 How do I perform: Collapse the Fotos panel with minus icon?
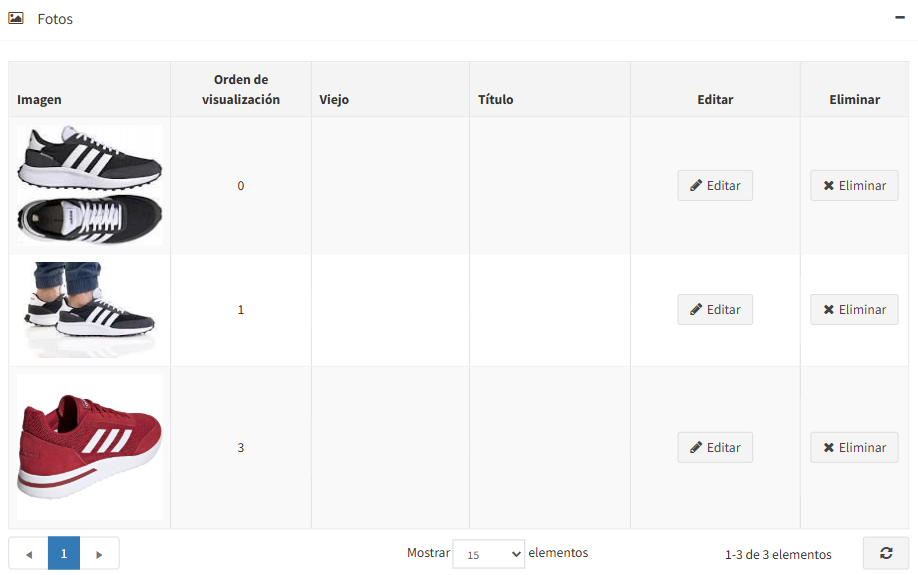pyautogui.click(x=901, y=18)
